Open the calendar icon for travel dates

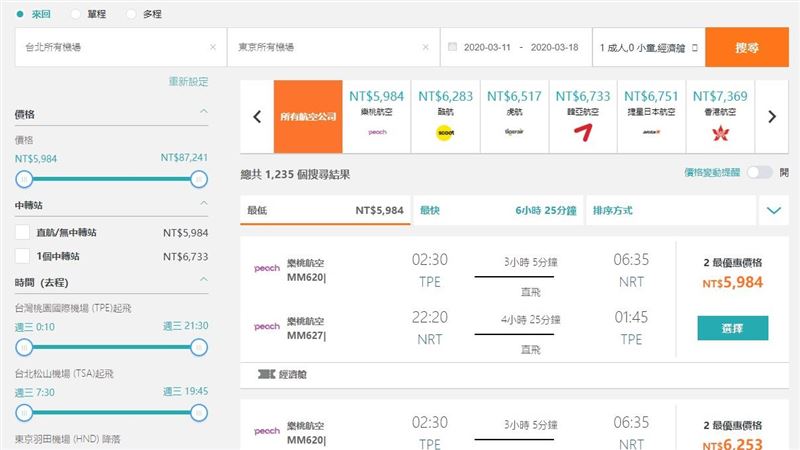(452, 47)
